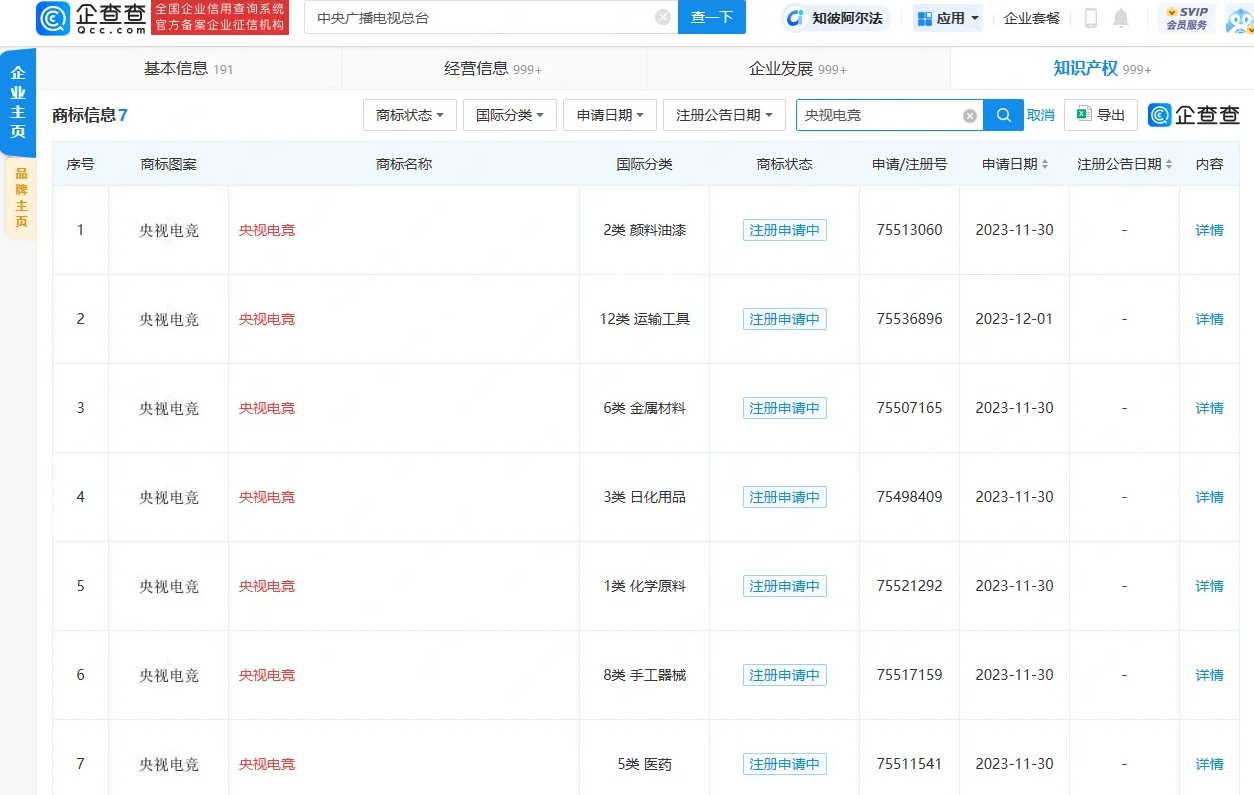The height and width of the screenshot is (795, 1254).
Task: View trademark image in row 1
Action: tap(169, 230)
